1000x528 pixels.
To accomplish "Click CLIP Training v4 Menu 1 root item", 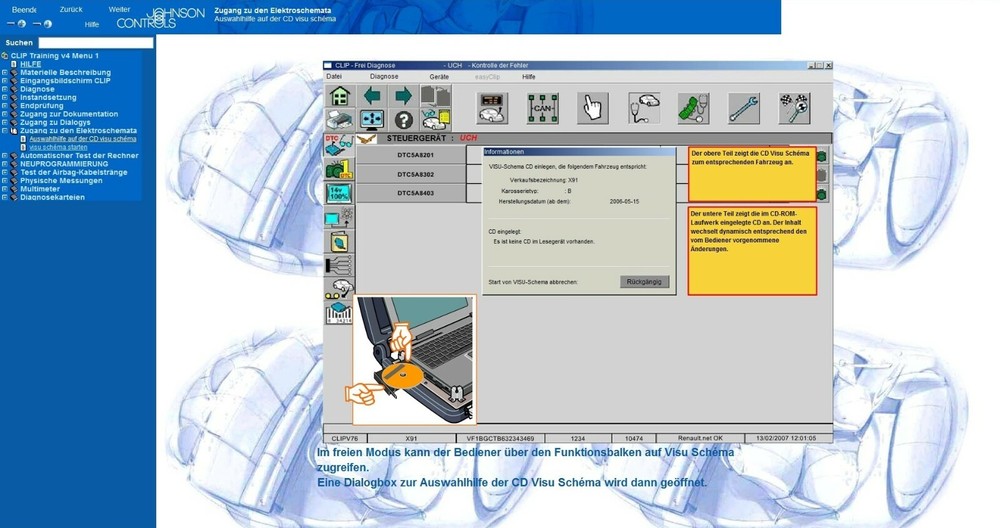I will pyautogui.click(x=55, y=56).
